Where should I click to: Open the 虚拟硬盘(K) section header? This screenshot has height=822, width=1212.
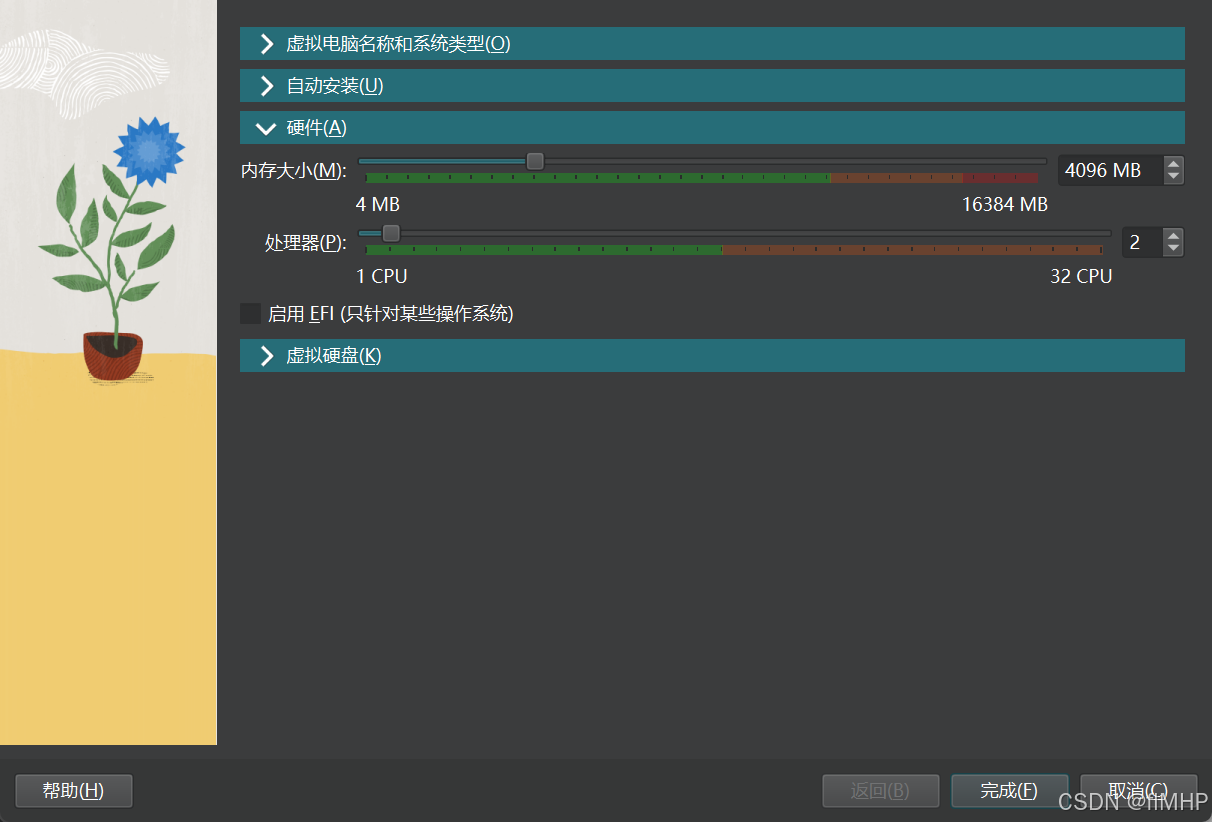click(x=334, y=356)
